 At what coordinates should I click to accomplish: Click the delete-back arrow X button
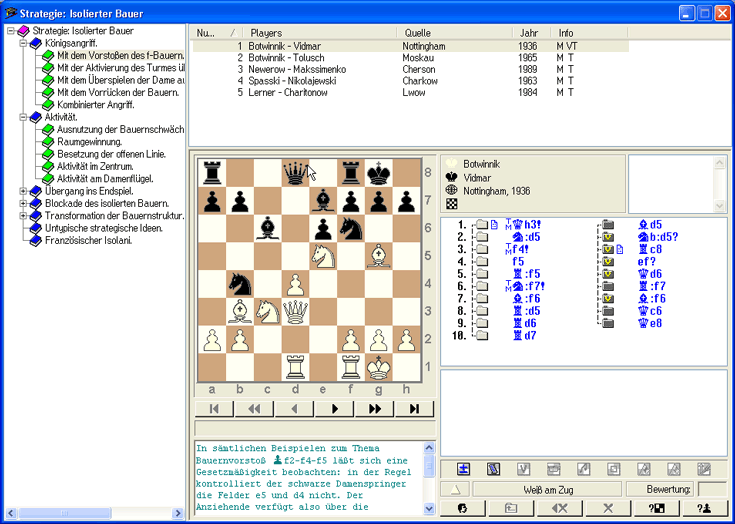click(x=559, y=508)
